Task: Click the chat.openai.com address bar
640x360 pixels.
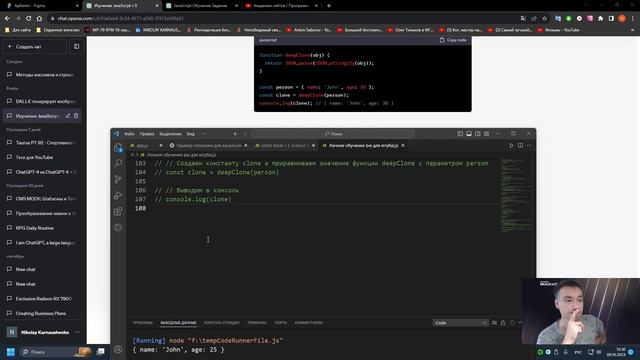Action: click(x=282, y=18)
